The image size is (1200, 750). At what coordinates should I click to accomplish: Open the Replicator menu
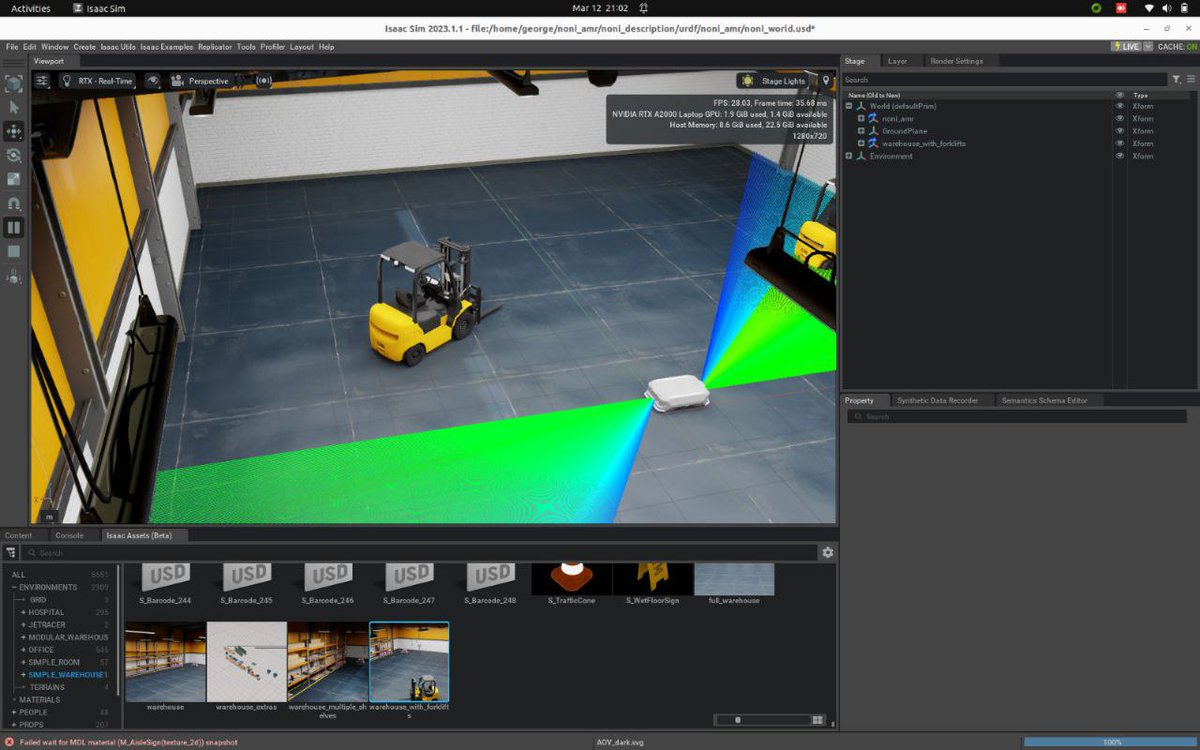pyautogui.click(x=215, y=47)
